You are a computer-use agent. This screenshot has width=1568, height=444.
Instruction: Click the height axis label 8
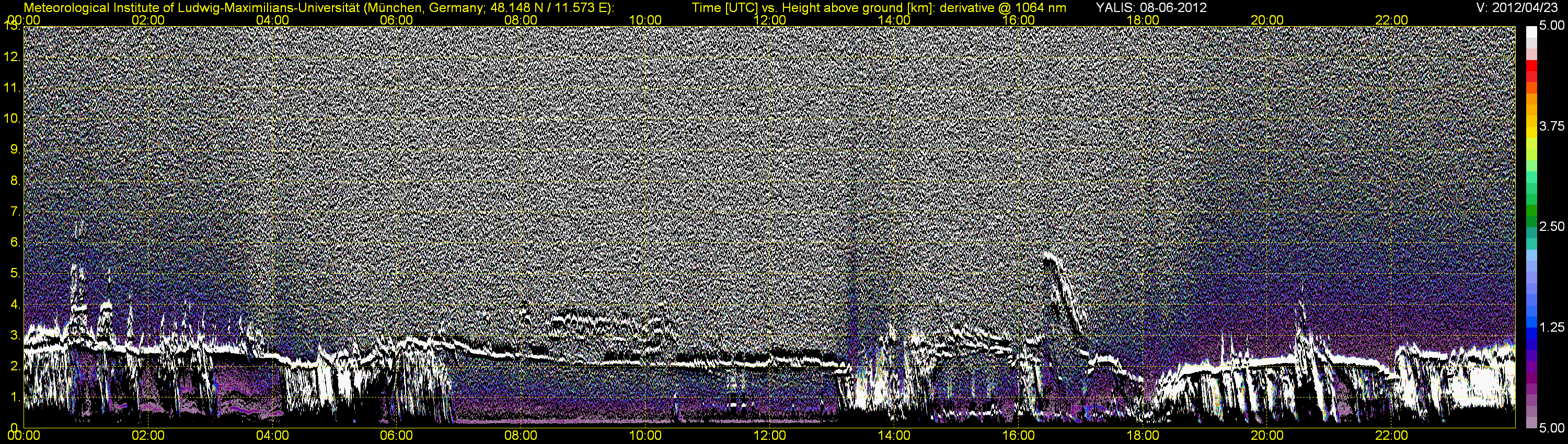[15, 181]
